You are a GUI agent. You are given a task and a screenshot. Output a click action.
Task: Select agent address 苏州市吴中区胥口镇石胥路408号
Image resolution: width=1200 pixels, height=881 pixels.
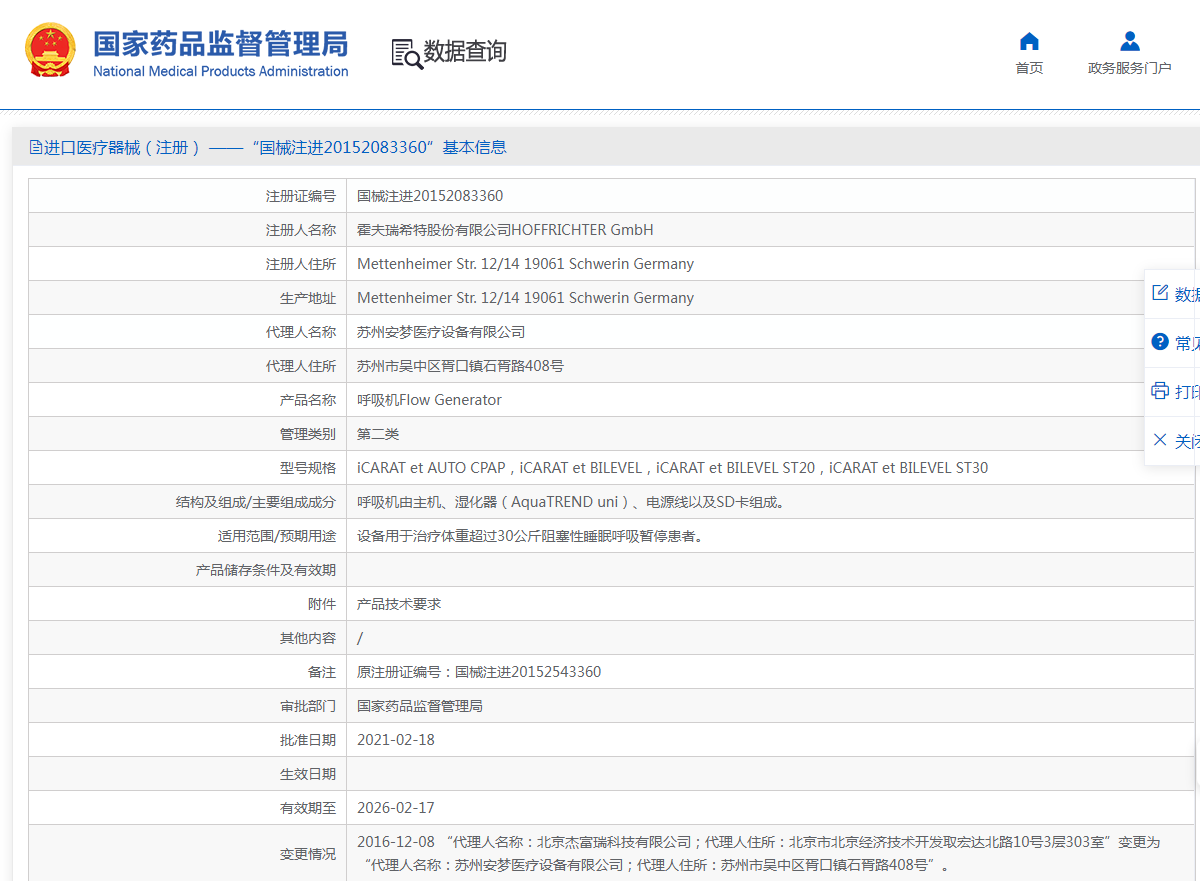[x=460, y=366]
